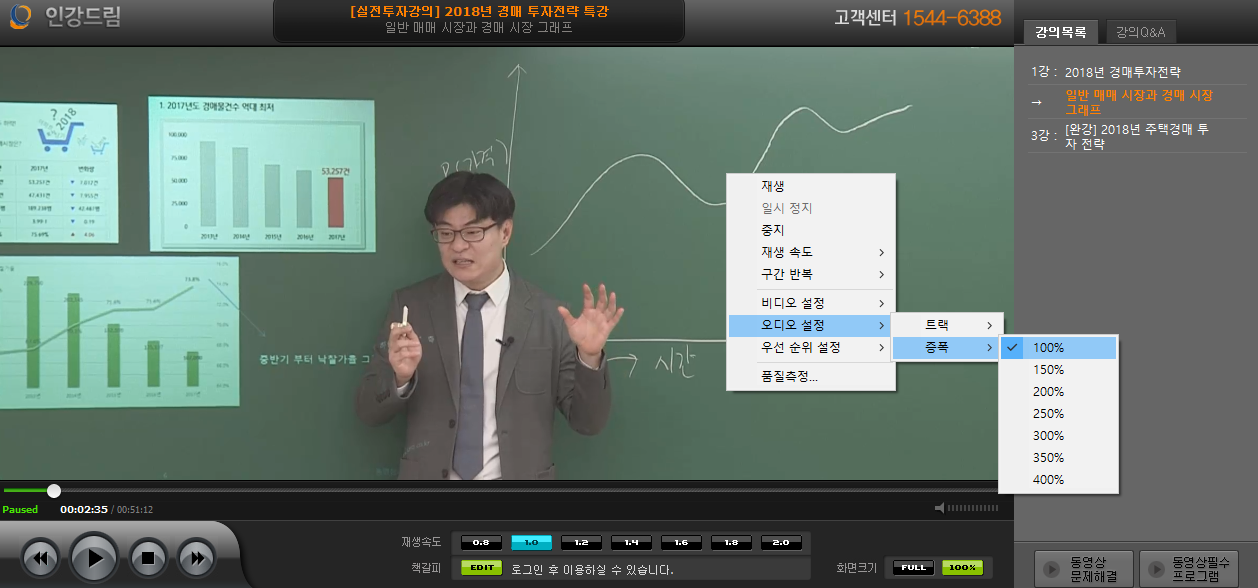Pick the 1.6 playback speed button
Viewport: 1258px width, 588px height.
[681, 542]
